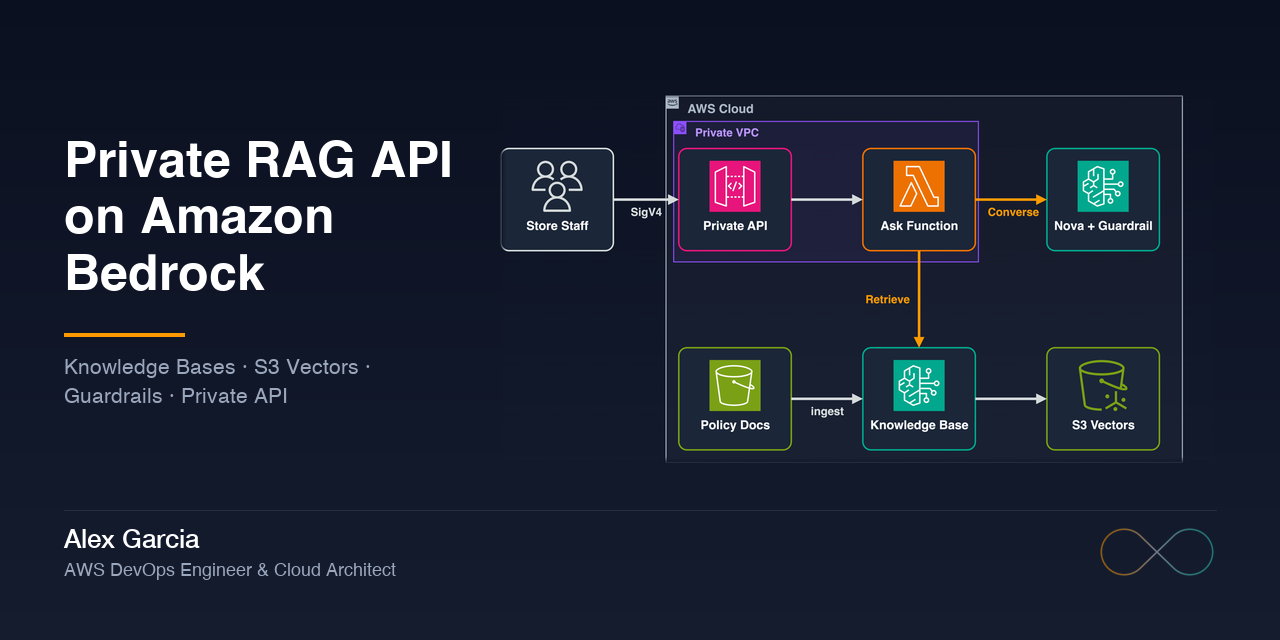This screenshot has width=1280, height=640.
Task: Click the Store Staff users icon
Action: point(557,186)
